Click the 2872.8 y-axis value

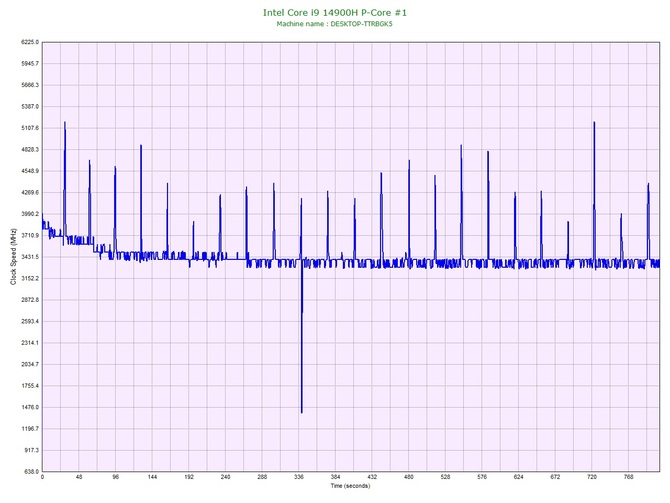click(x=30, y=300)
